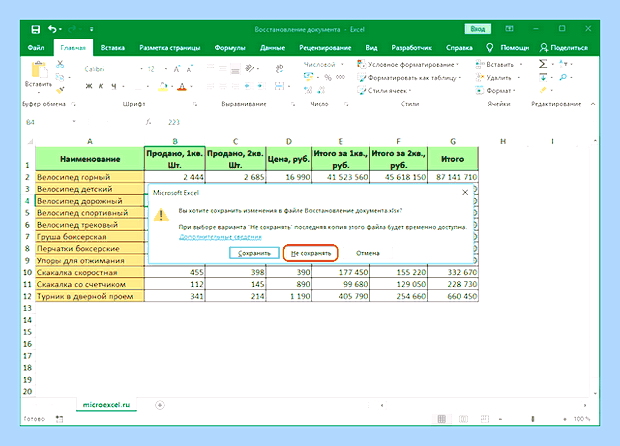Click the wrap text icon
Viewport: 620px width, 446px height.
(279, 69)
